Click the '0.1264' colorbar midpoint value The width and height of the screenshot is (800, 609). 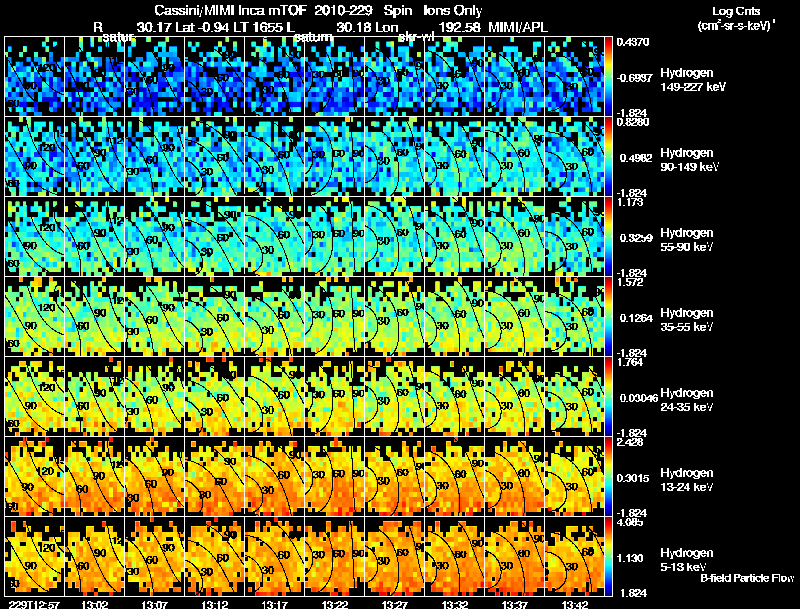point(636,318)
